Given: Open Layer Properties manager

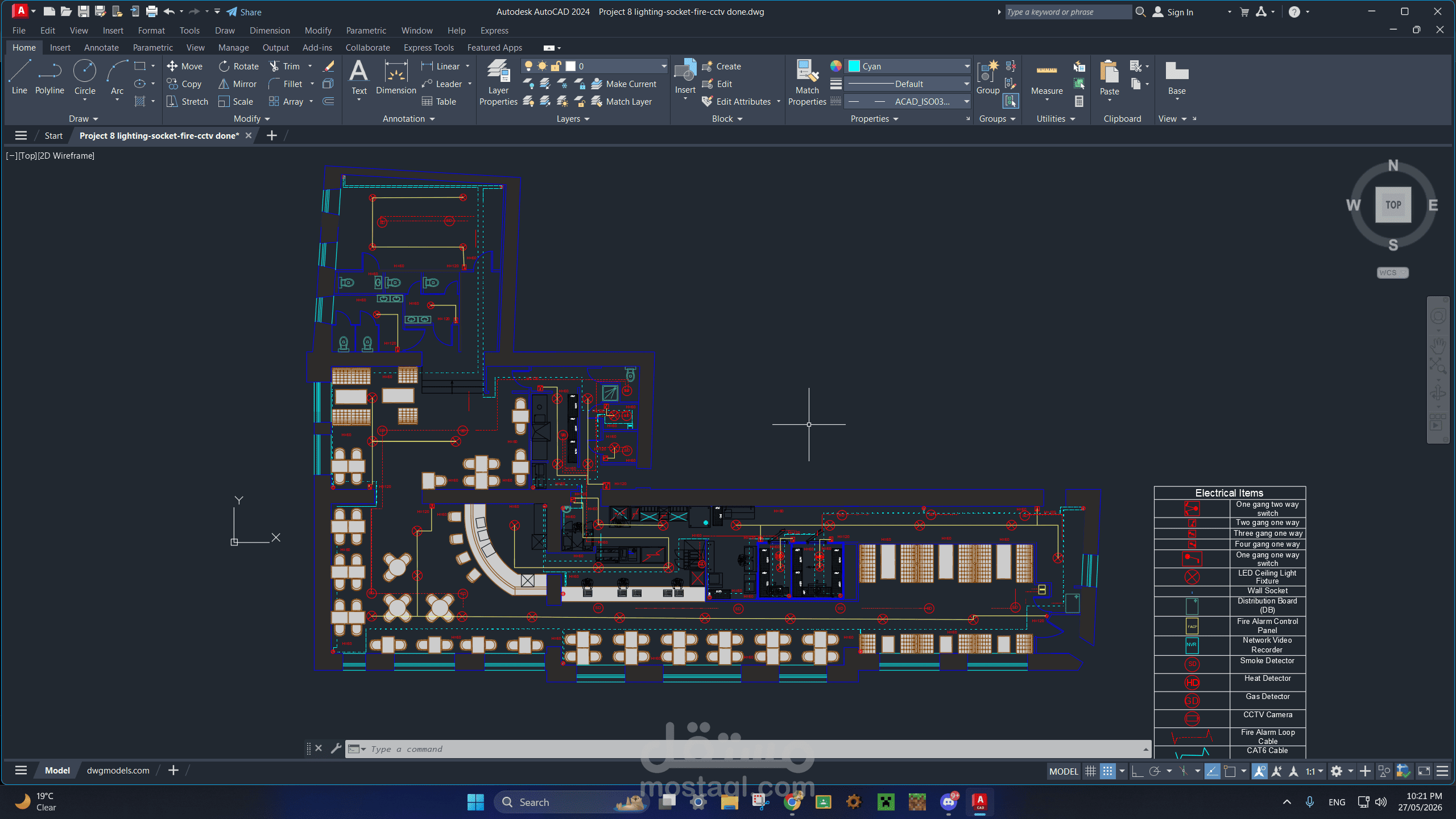Looking at the screenshot, I should point(498,82).
